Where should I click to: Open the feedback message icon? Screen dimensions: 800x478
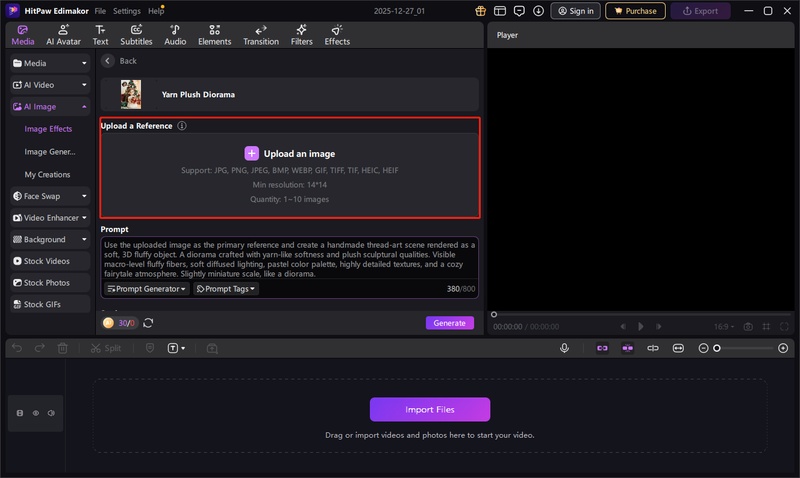coord(519,11)
